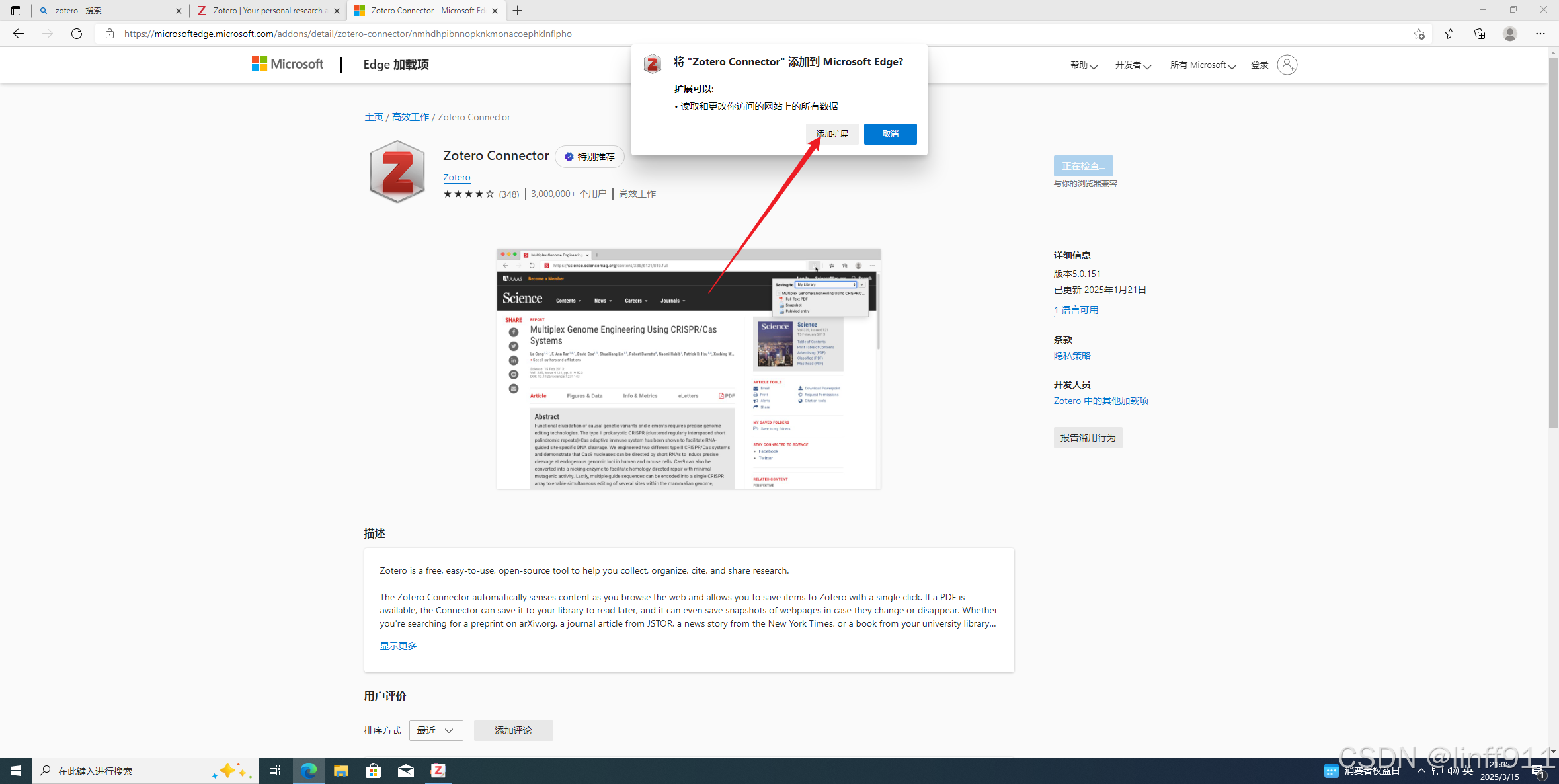
Task: Open Edge settings and more menu
Action: coord(1540,34)
